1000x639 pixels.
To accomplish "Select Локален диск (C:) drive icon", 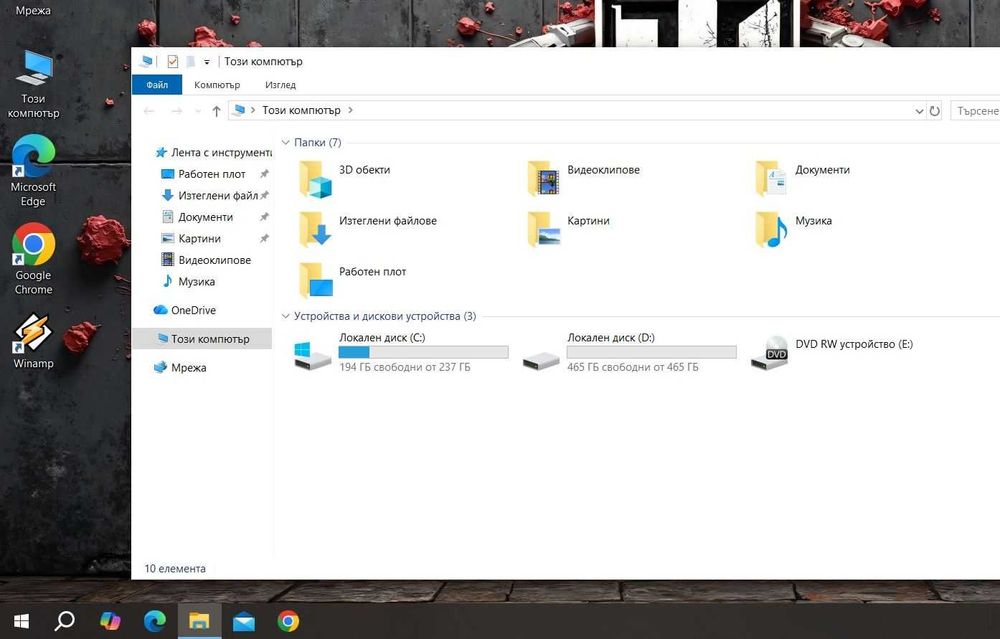I will 312,355.
